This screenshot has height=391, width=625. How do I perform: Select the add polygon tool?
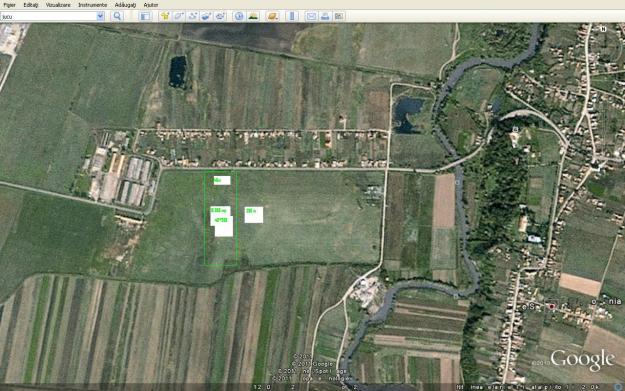[x=179, y=16]
